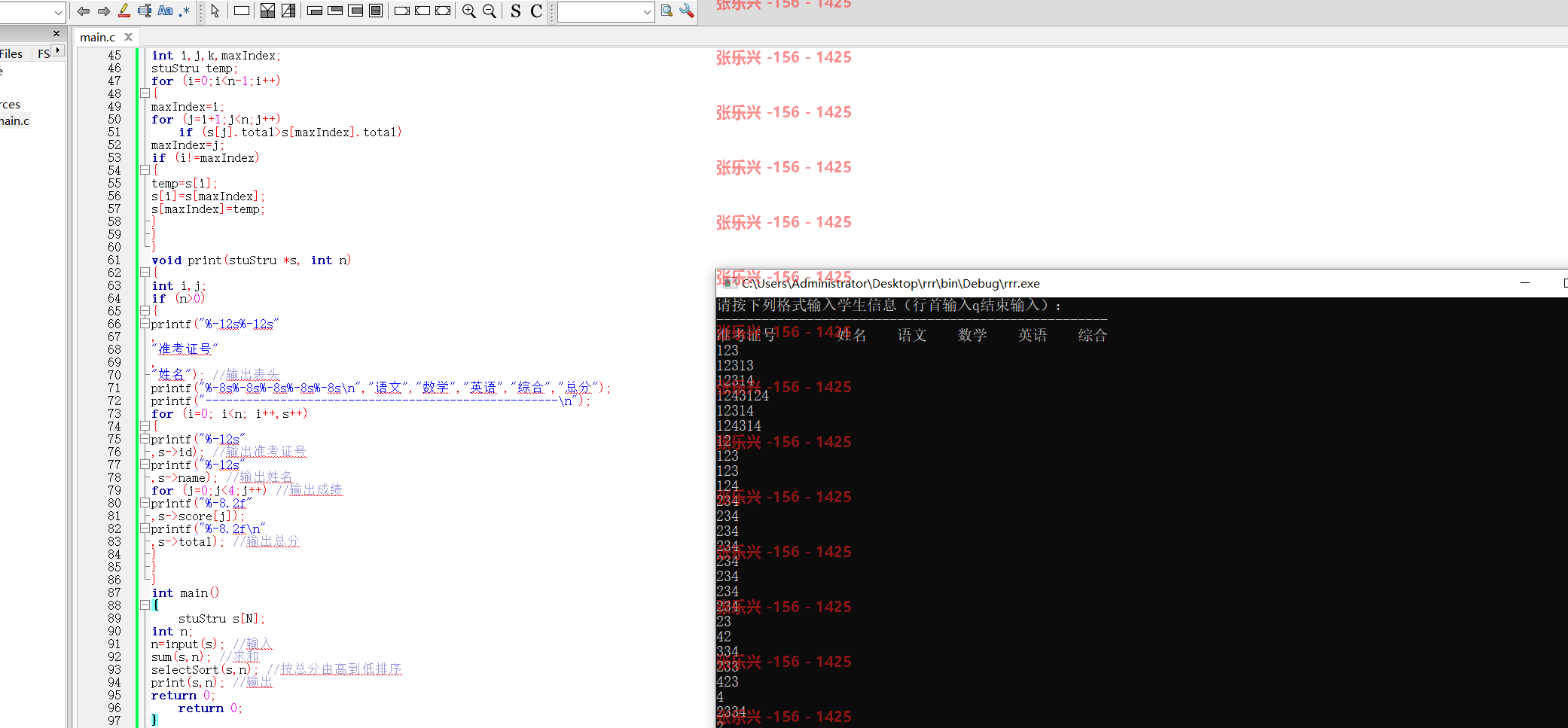The image size is (1568, 728).
Task: Click 'temp=s[i];' on line 55
Action: [184, 183]
